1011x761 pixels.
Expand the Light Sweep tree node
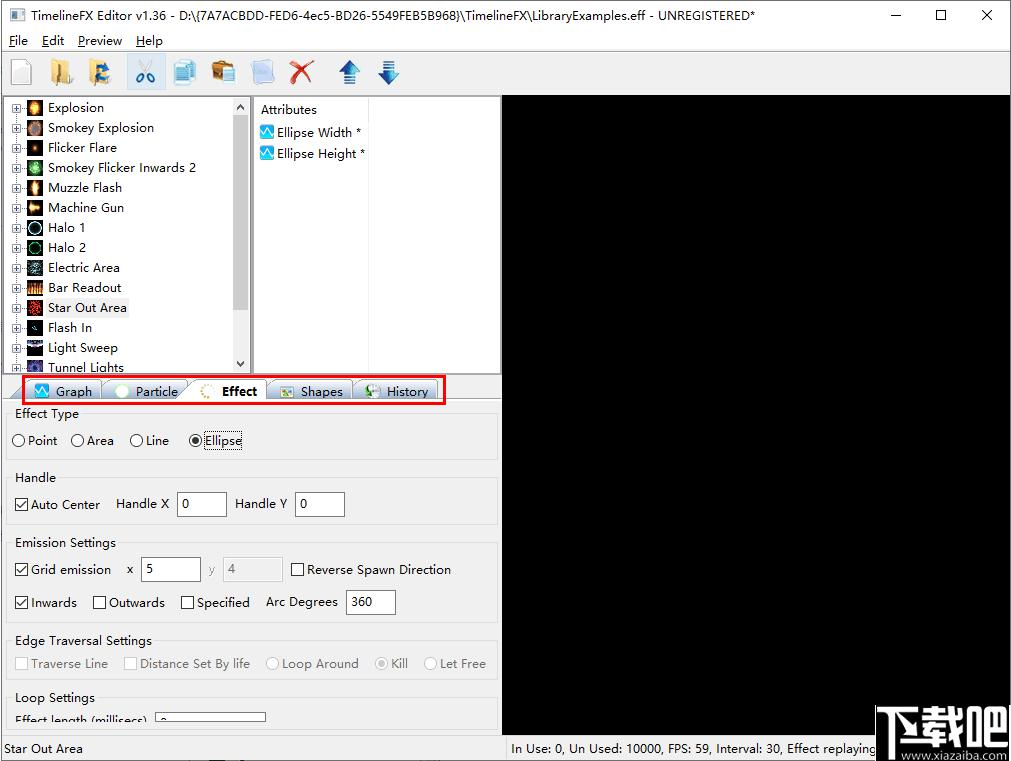(x=17, y=348)
